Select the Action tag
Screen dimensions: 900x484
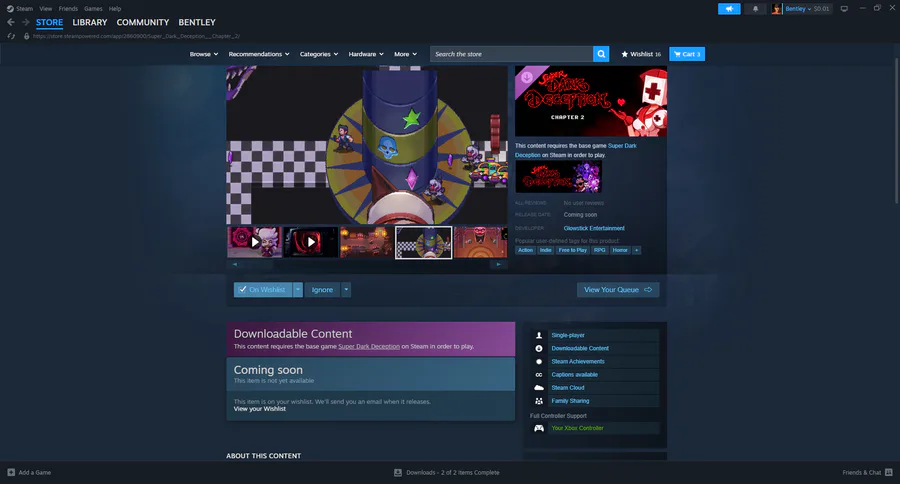(x=525, y=250)
